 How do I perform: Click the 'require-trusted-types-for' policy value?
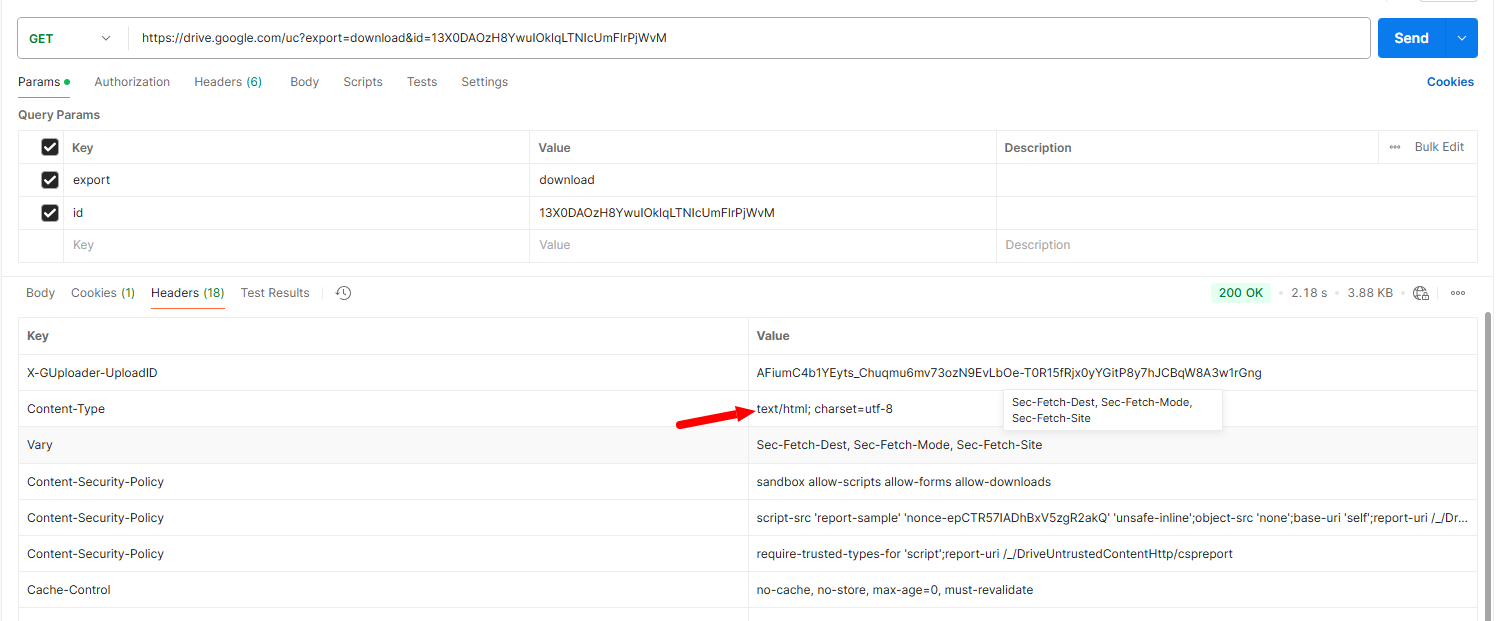[995, 554]
